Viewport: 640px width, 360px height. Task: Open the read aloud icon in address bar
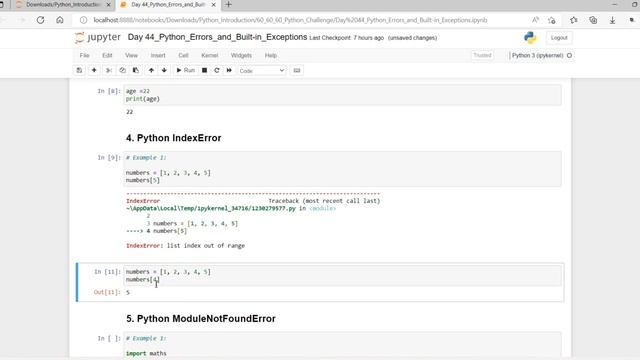[535, 20]
